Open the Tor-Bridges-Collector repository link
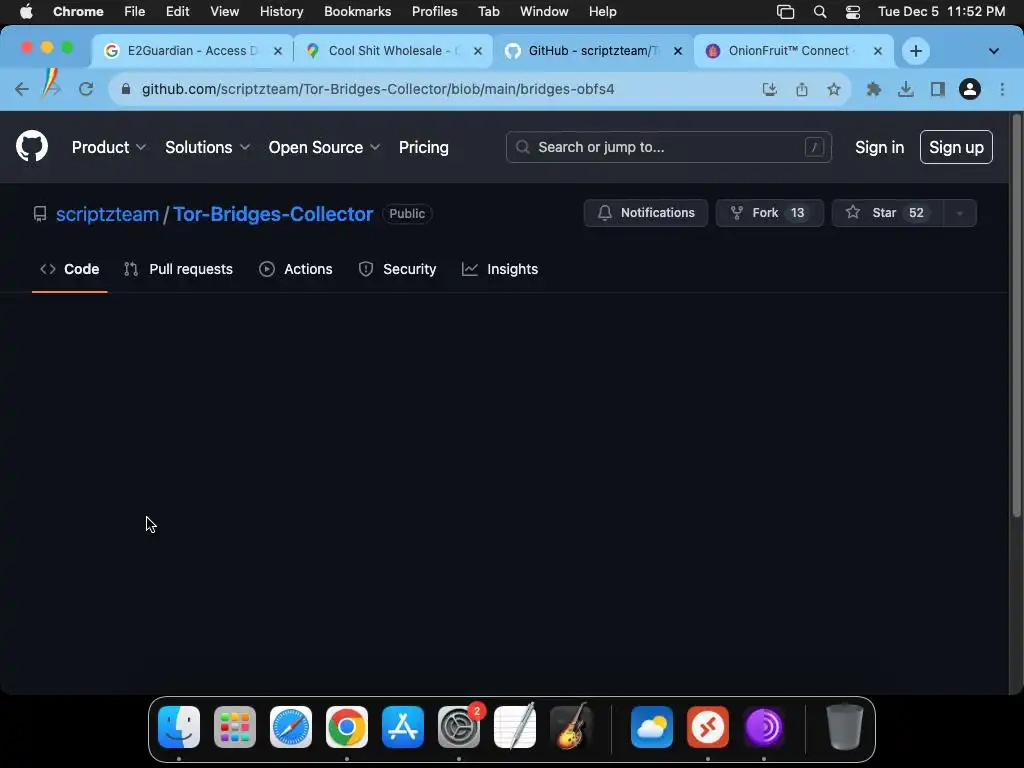The height and width of the screenshot is (768, 1024). [273, 214]
